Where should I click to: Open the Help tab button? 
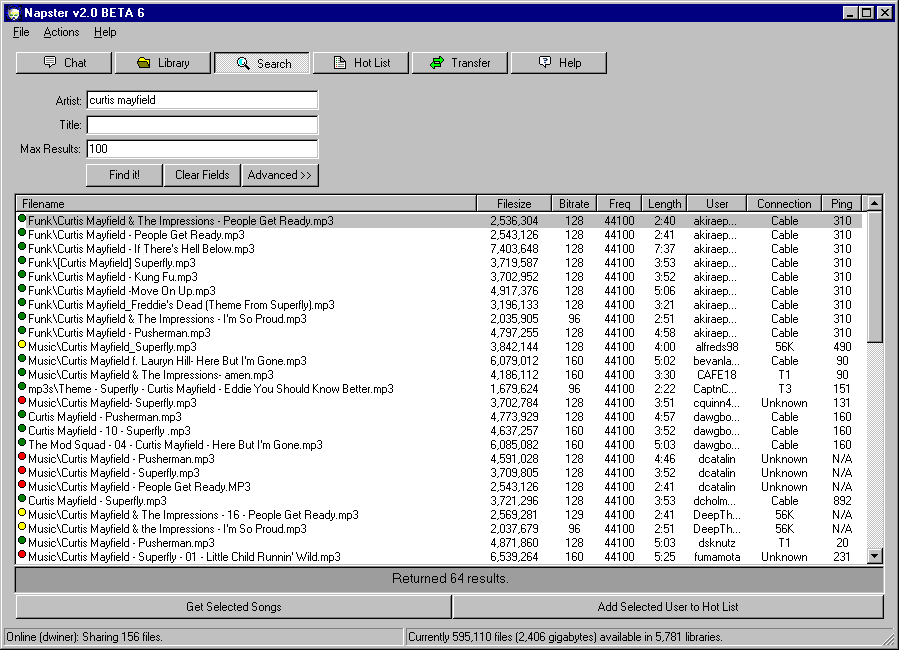[558, 63]
